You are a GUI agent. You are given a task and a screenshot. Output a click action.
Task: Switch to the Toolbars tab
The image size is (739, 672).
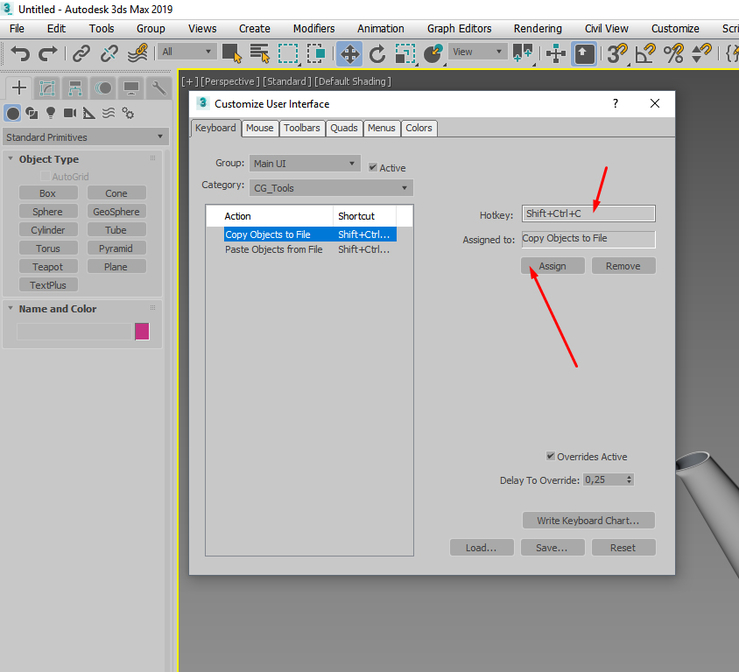(x=302, y=128)
